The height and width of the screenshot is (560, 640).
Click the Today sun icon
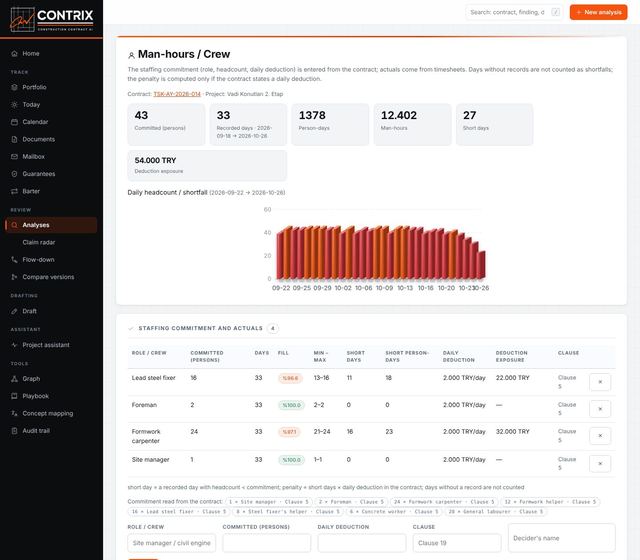coord(14,104)
